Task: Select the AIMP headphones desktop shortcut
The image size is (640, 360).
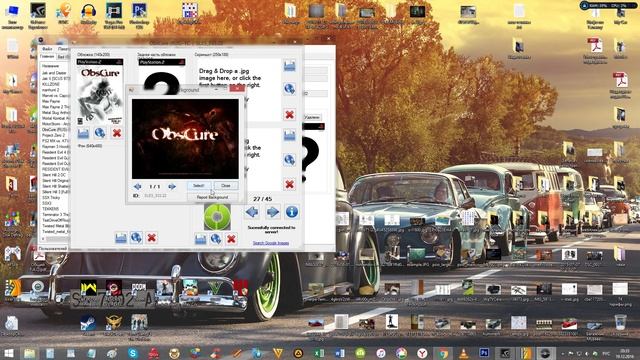Action: point(89,14)
